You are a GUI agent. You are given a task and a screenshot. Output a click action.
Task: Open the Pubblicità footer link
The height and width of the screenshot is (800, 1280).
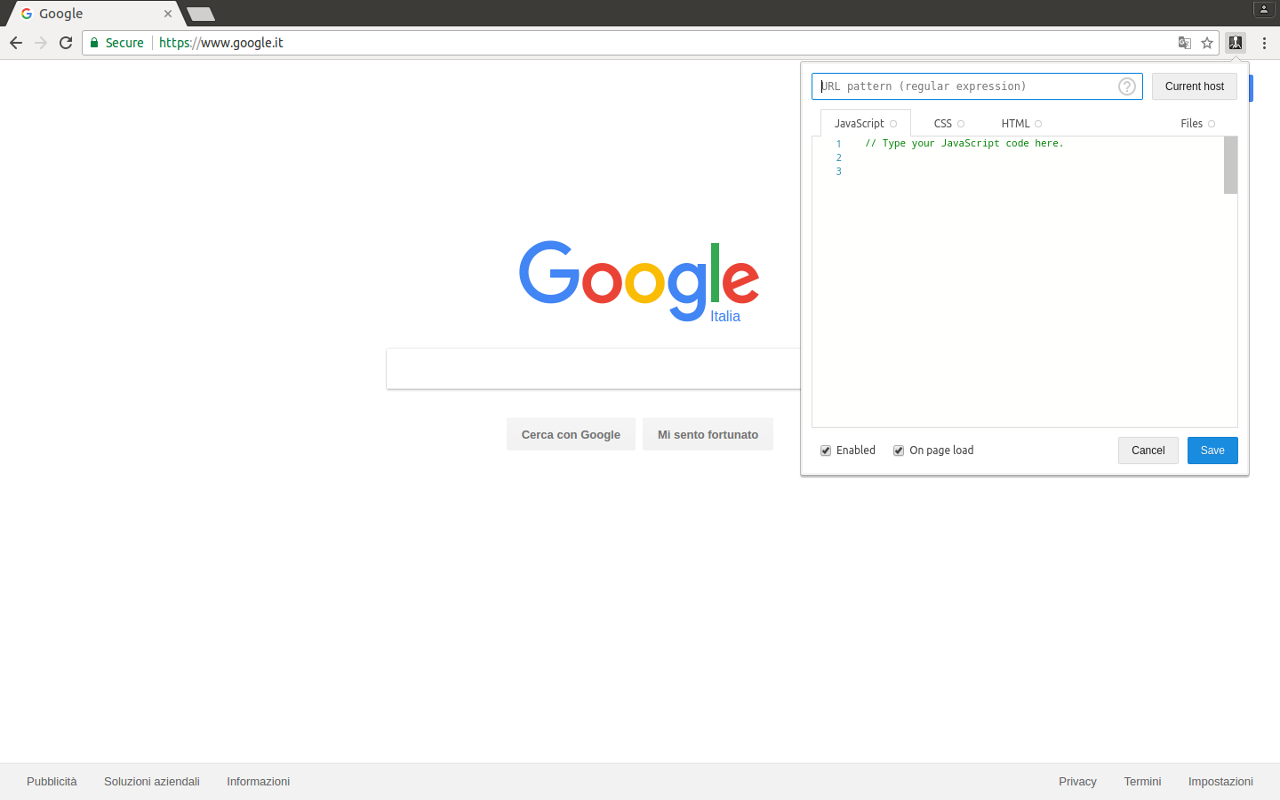tap(52, 782)
